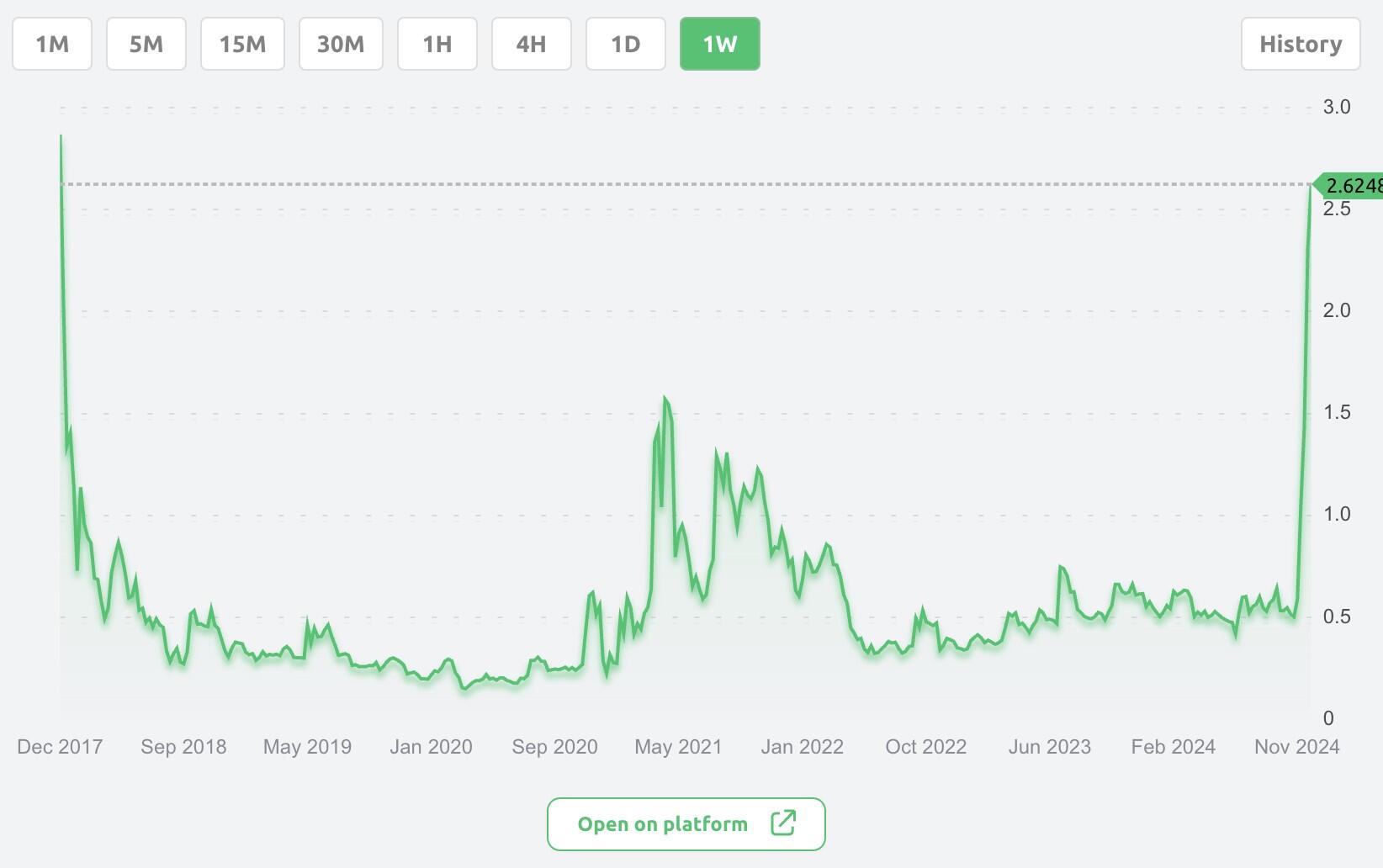Select the 1M timeframe
The image size is (1383, 868).
pos(52,44)
